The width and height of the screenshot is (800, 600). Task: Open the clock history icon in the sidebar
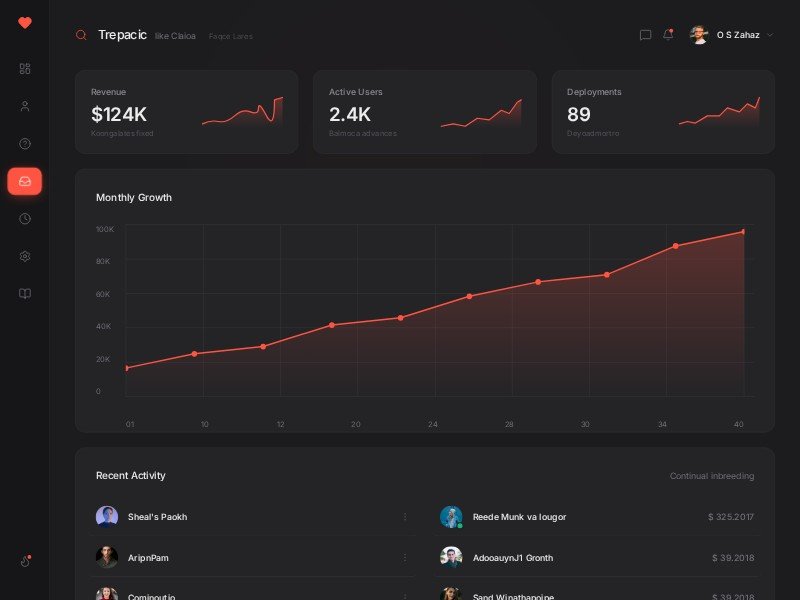pos(25,219)
